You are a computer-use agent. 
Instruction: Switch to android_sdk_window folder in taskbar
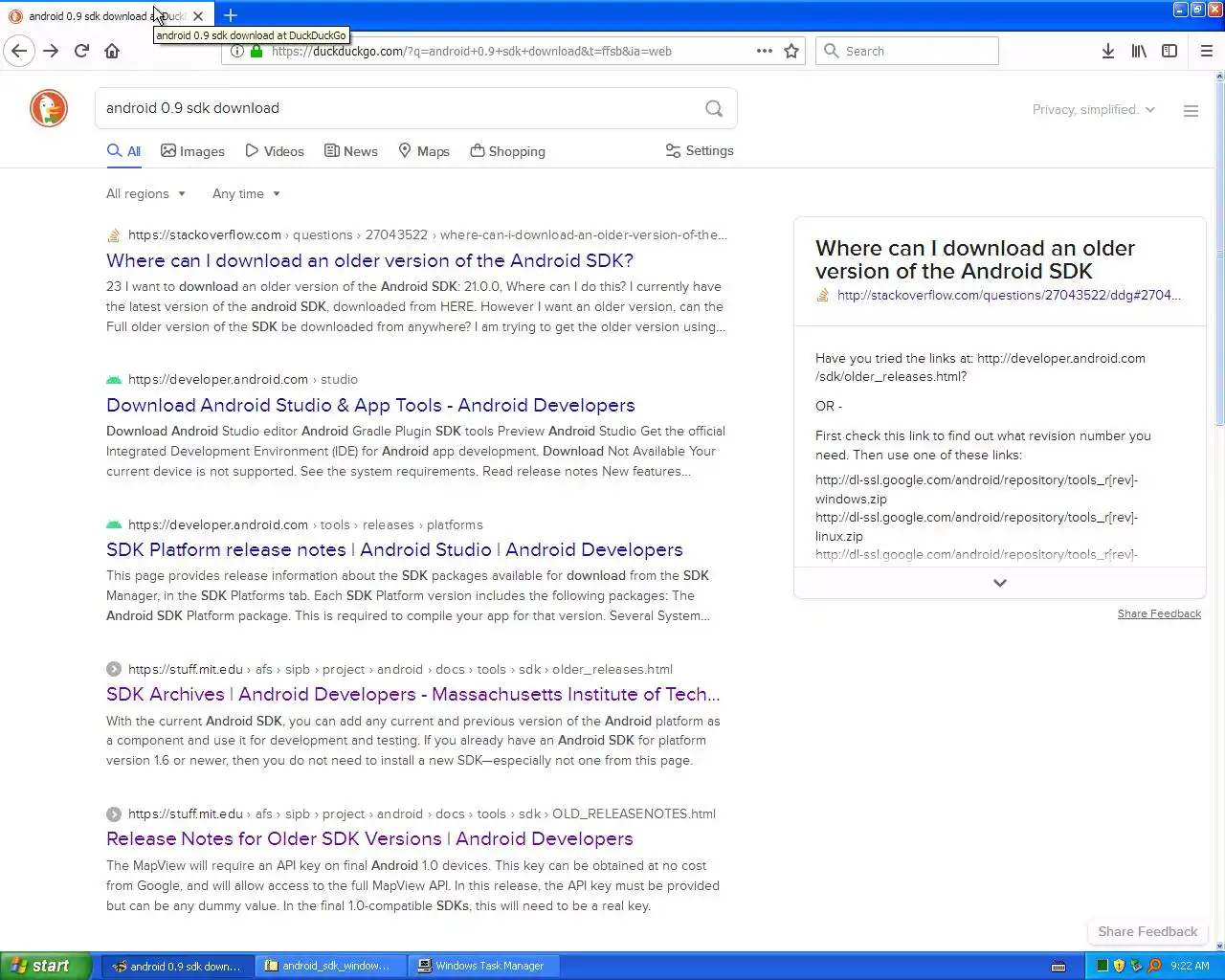pos(331,966)
